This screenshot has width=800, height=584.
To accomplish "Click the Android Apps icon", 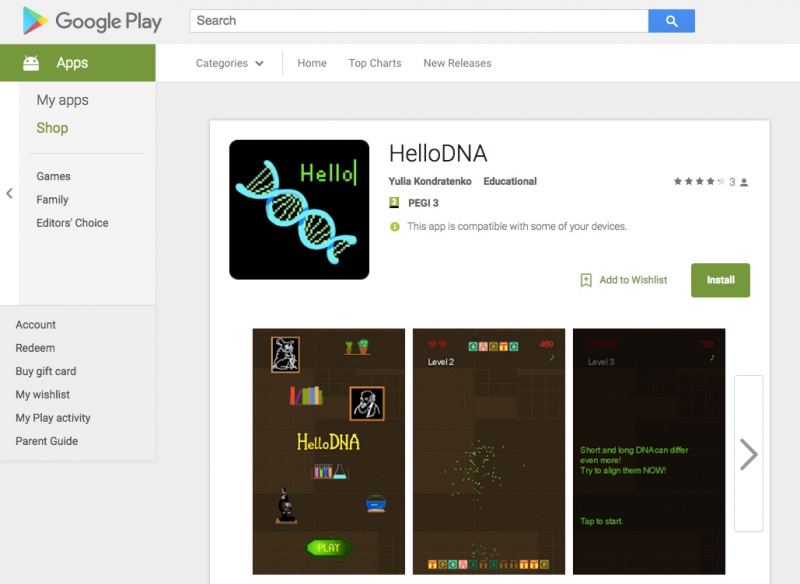I will (x=31, y=63).
